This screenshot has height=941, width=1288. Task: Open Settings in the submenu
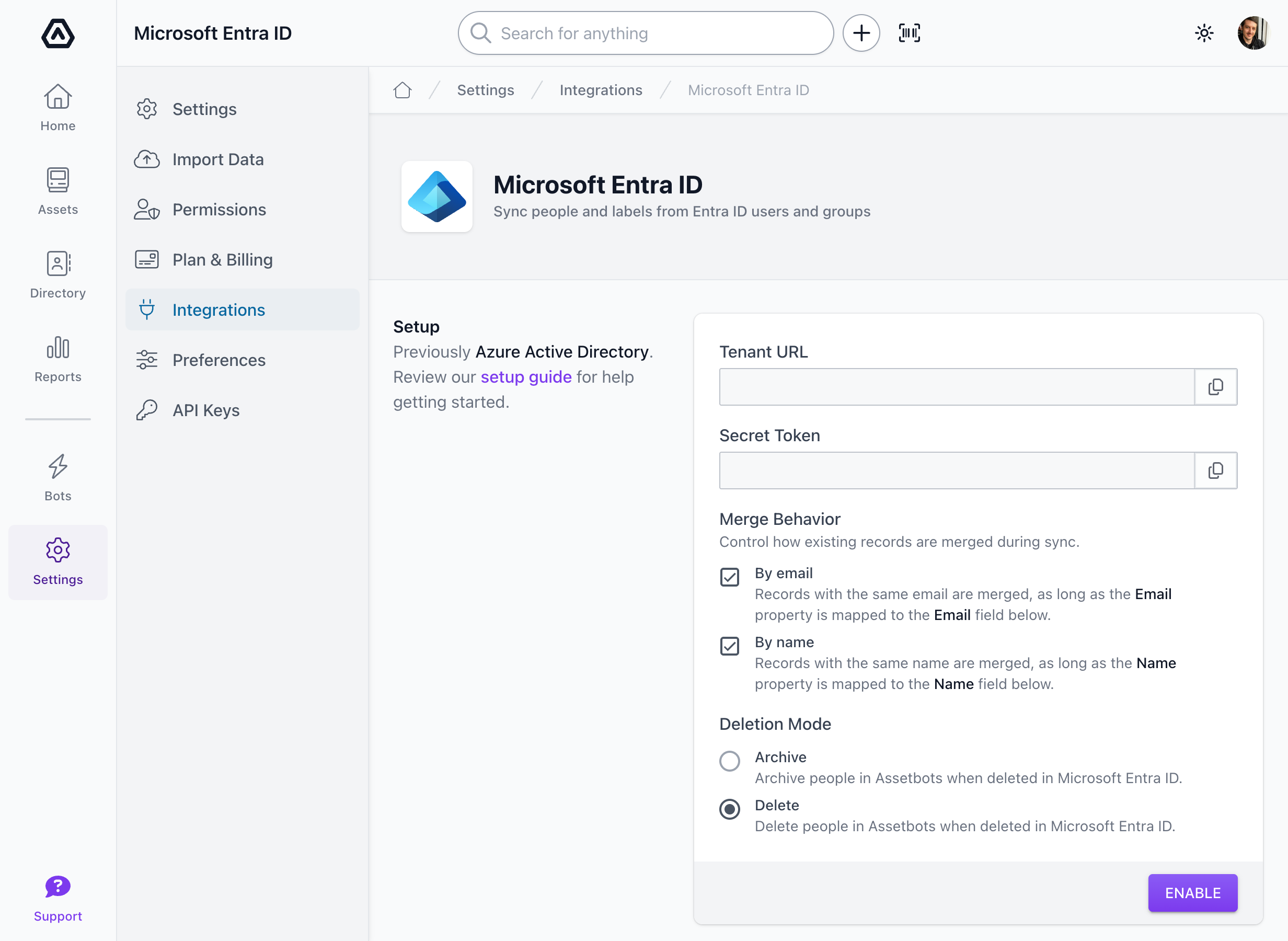243,109
